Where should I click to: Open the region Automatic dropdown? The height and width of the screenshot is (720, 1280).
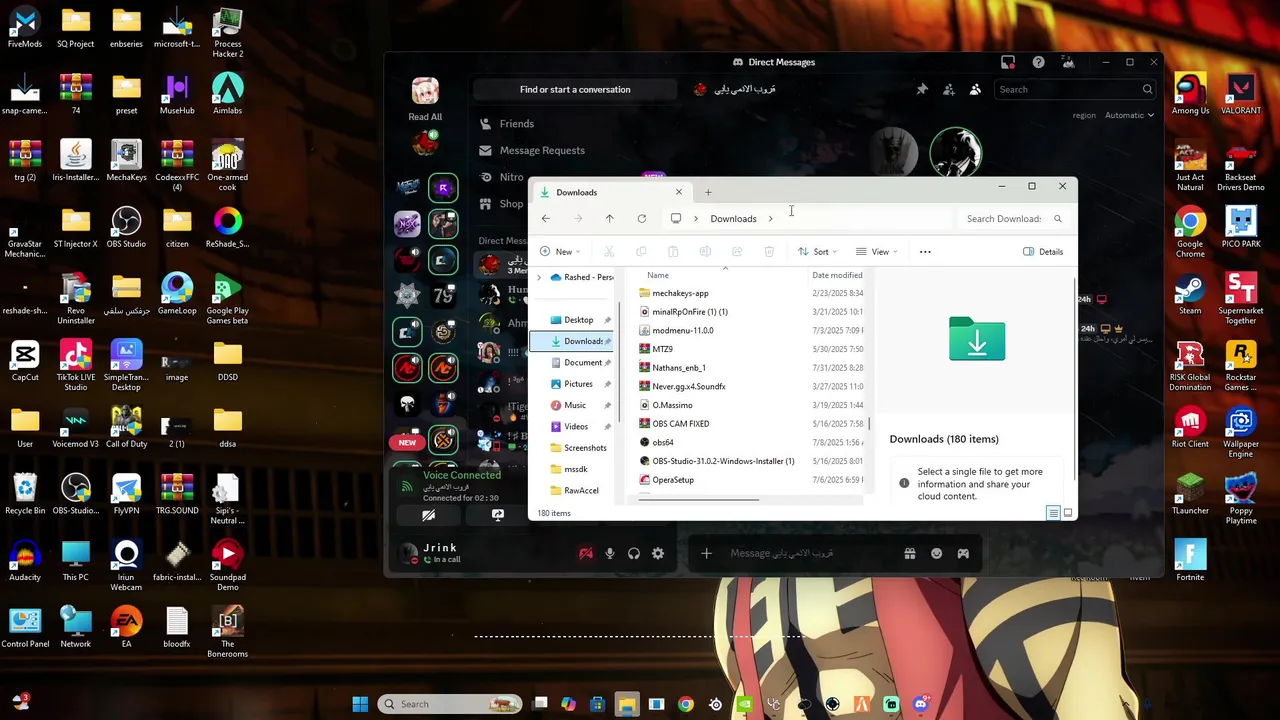coord(1129,115)
